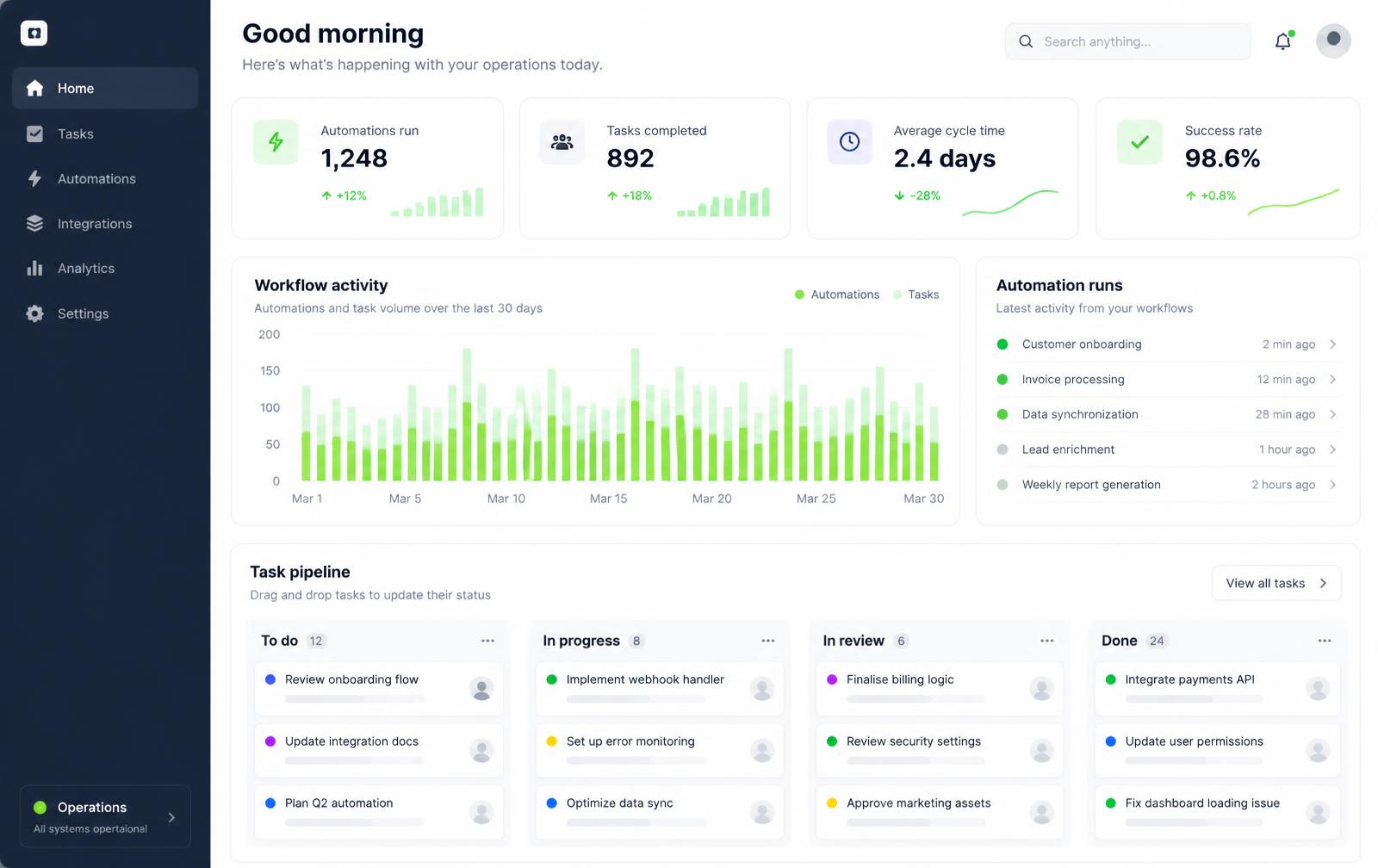Viewport: 1378px width, 868px height.
Task: Toggle Automations series in chart legend
Action: tap(837, 294)
